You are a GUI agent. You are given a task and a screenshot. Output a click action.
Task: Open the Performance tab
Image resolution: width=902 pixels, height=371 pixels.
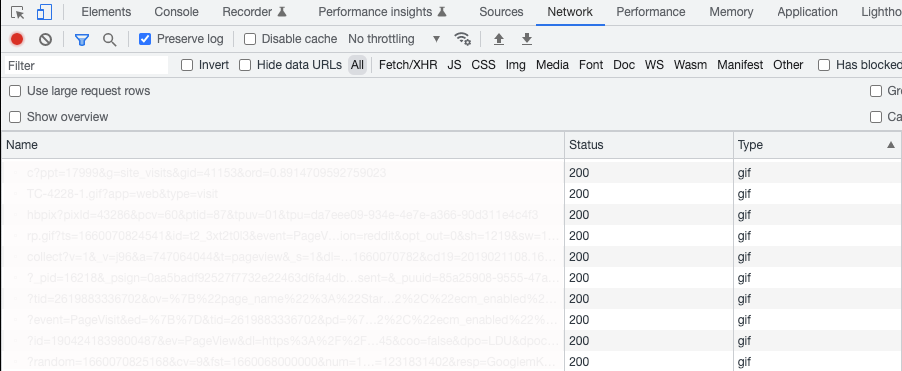tap(651, 12)
